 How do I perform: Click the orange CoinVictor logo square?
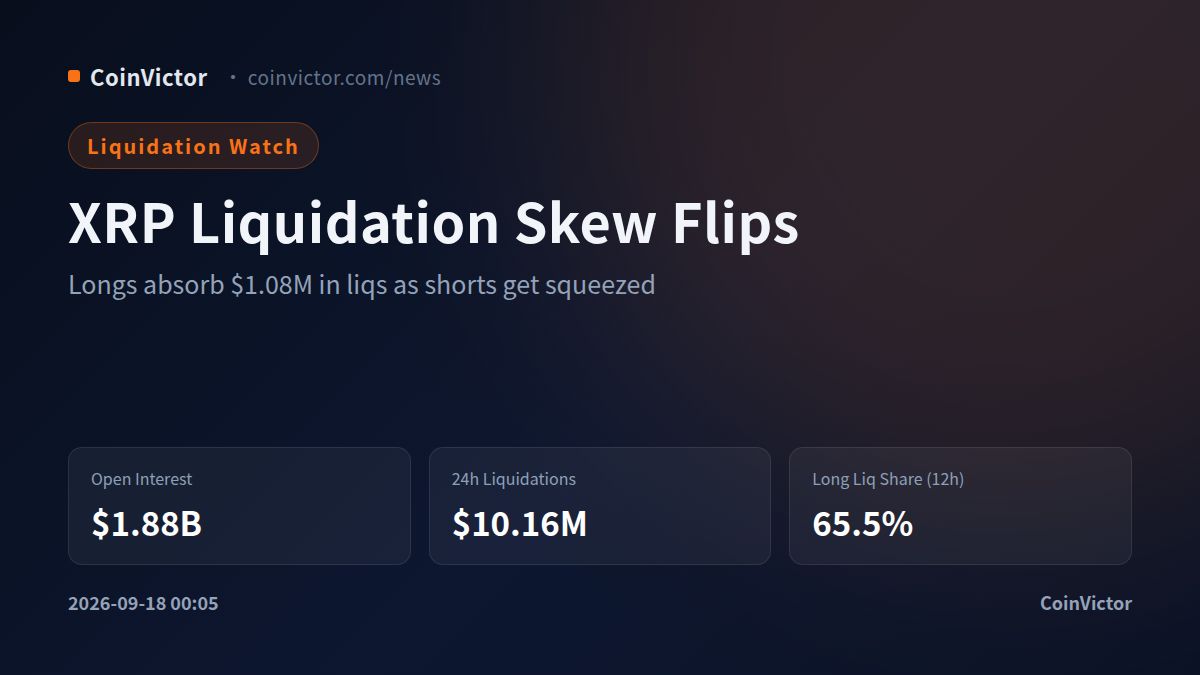pyautogui.click(x=74, y=76)
